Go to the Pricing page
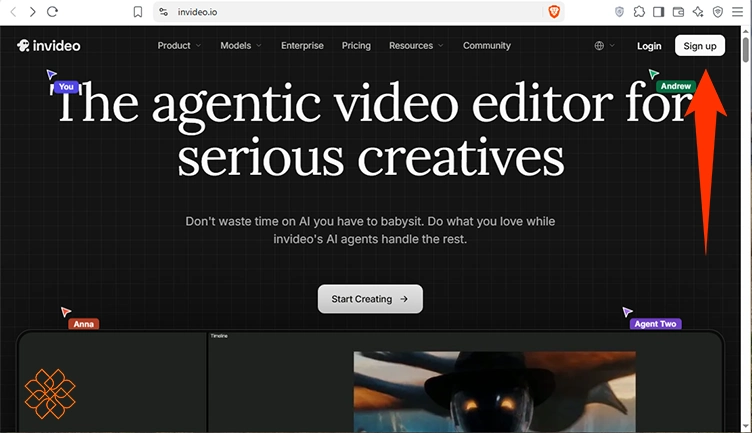 click(x=356, y=46)
